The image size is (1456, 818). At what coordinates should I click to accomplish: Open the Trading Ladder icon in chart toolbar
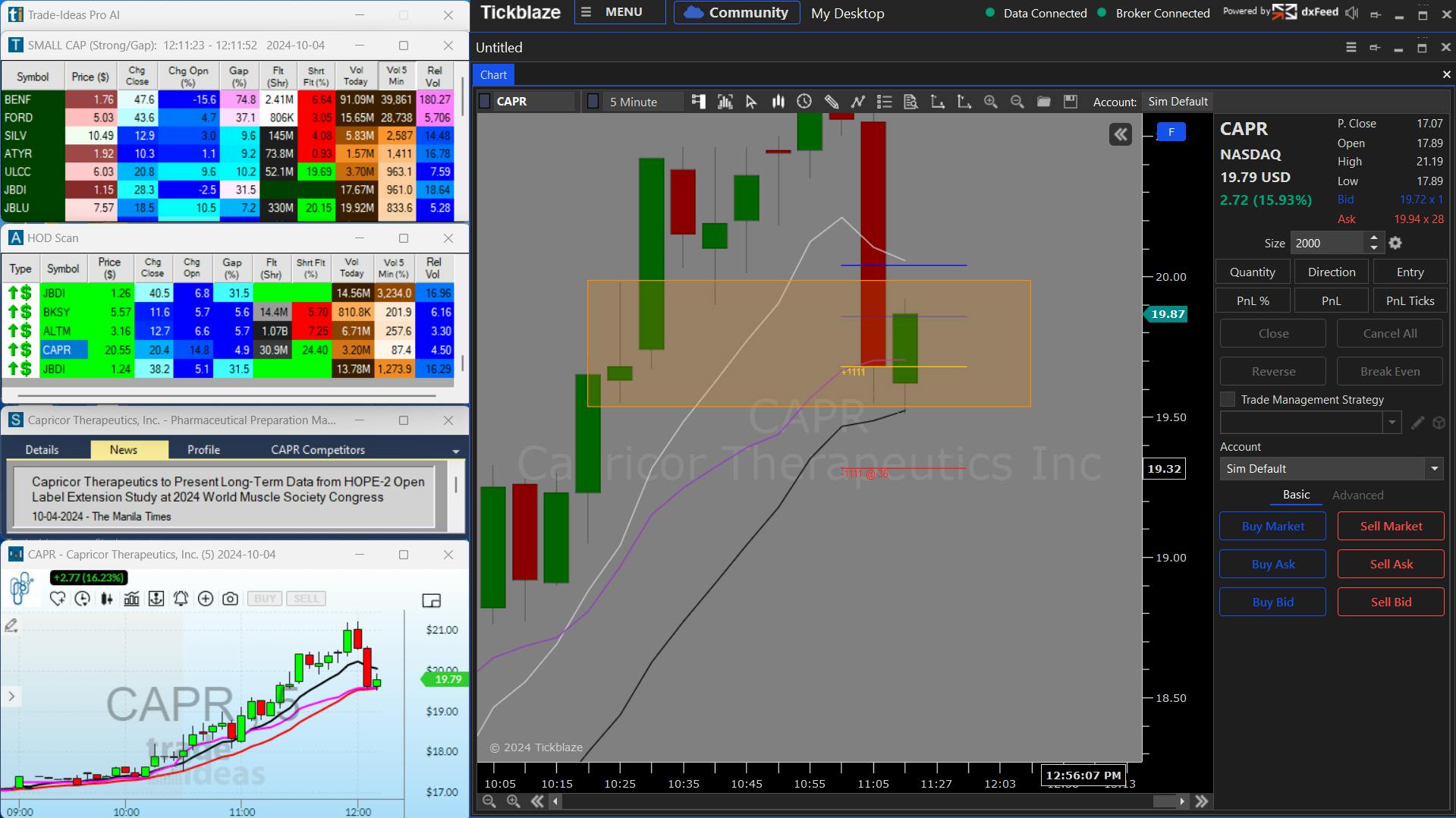tap(698, 102)
